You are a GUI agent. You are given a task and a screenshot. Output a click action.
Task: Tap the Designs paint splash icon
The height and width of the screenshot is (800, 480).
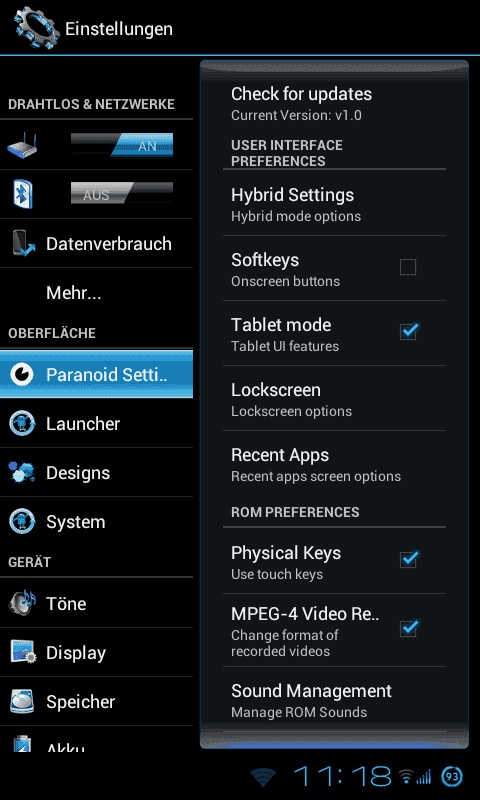(x=22, y=472)
